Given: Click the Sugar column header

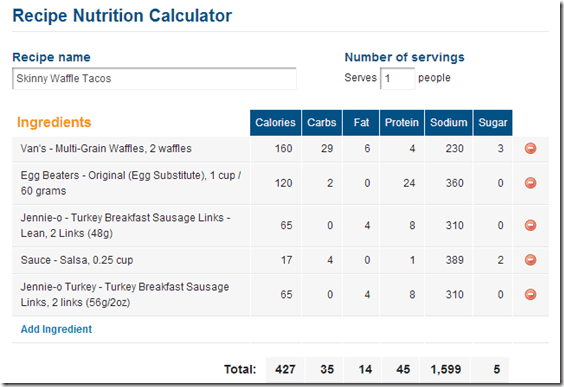Looking at the screenshot, I should click(x=493, y=123).
